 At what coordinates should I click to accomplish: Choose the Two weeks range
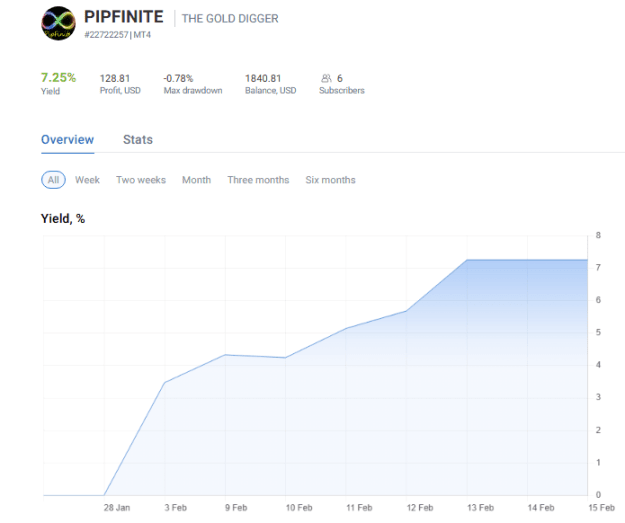141,180
